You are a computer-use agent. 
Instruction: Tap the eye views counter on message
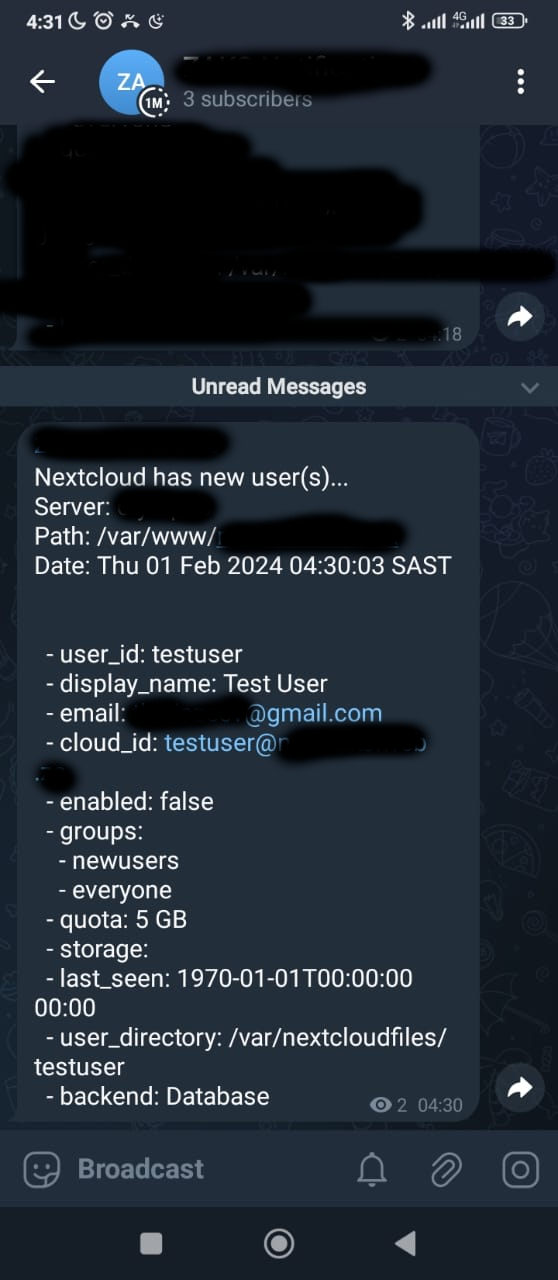tap(388, 1105)
